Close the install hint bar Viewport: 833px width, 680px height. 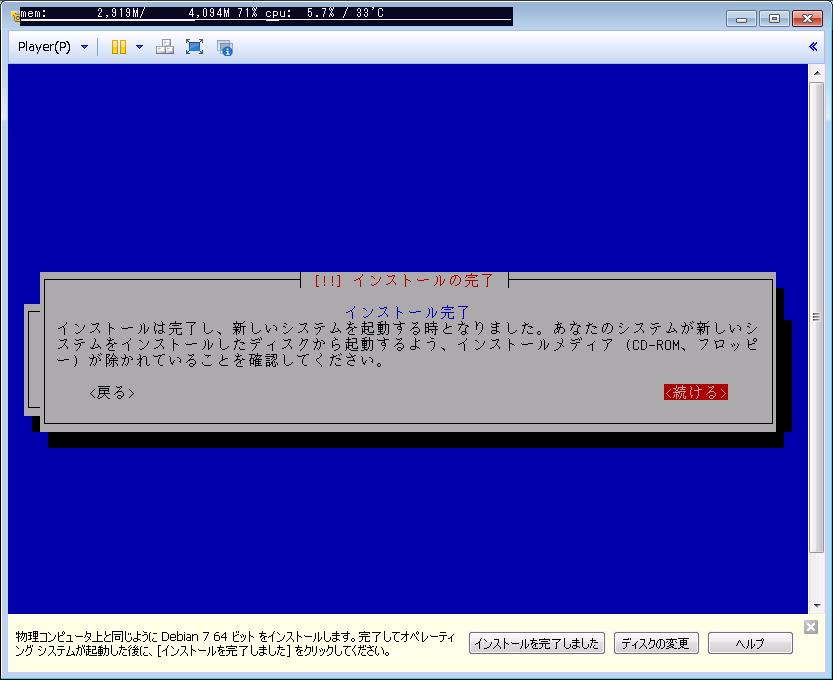[x=811, y=627]
